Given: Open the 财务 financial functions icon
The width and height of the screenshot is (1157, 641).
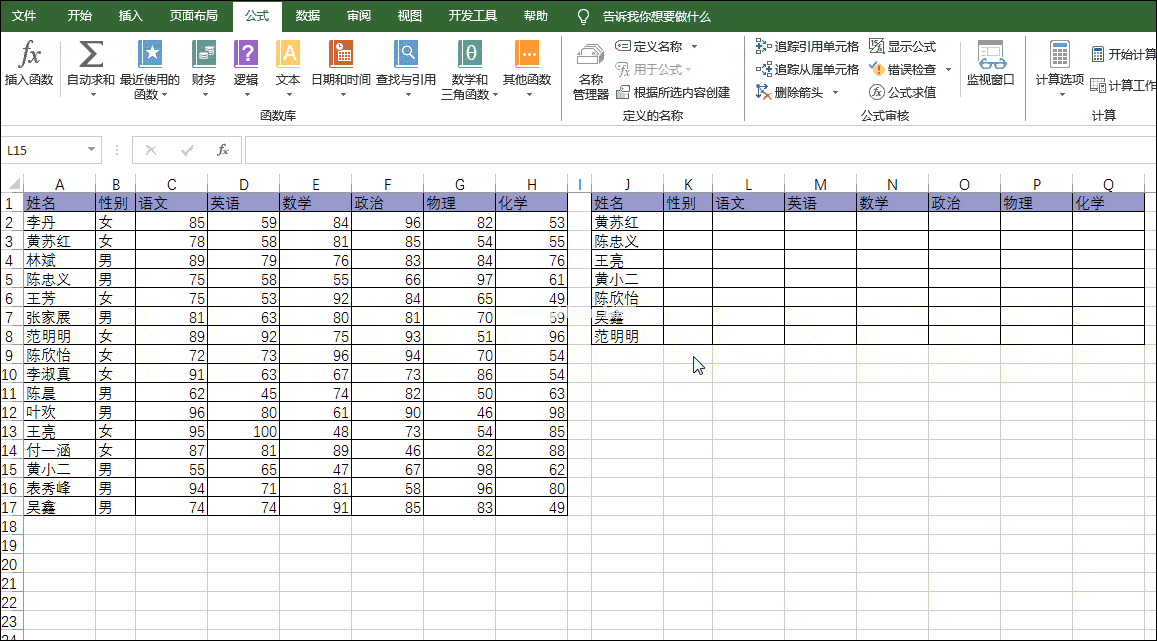Looking at the screenshot, I should pyautogui.click(x=204, y=56).
